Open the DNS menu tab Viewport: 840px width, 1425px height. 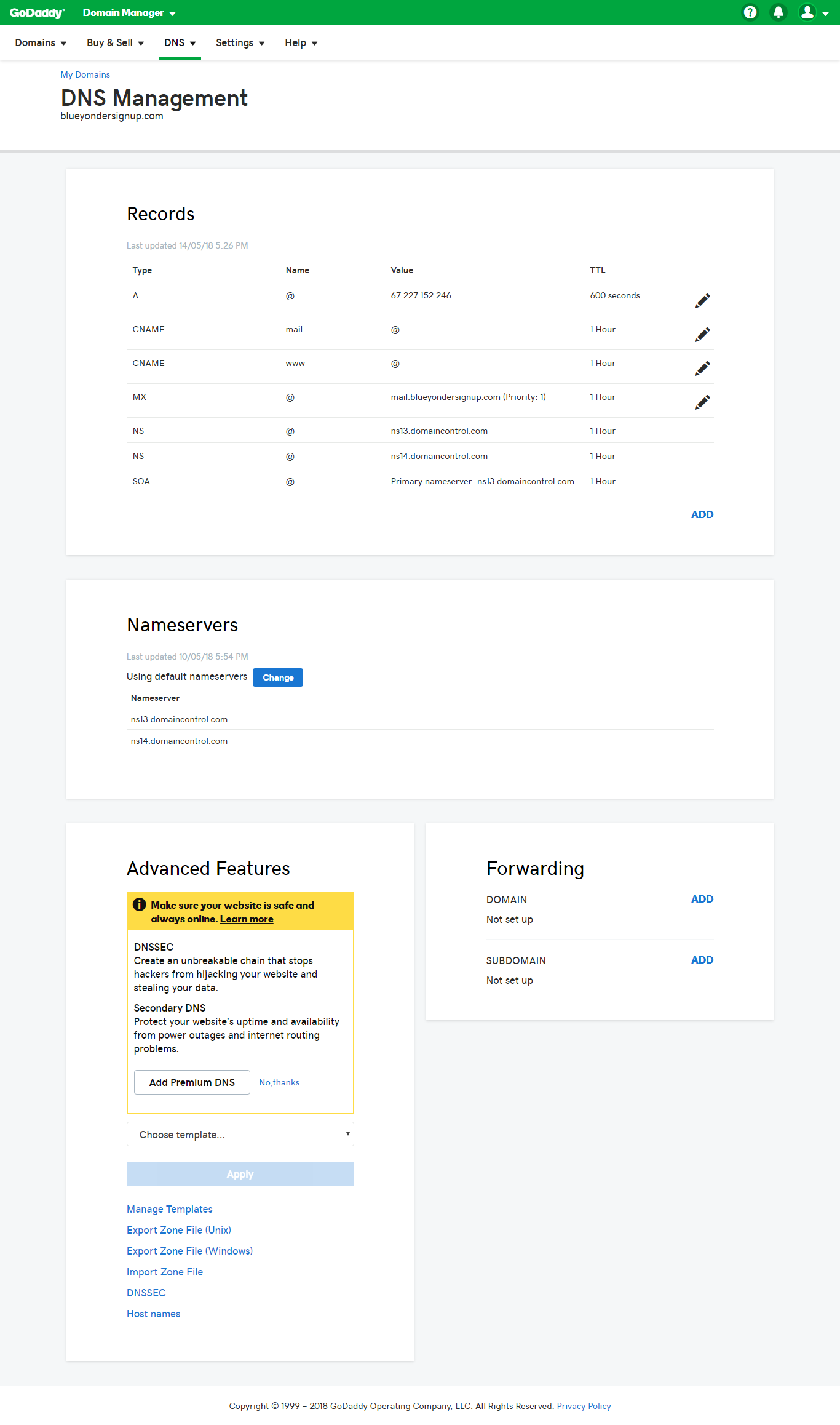[x=180, y=42]
